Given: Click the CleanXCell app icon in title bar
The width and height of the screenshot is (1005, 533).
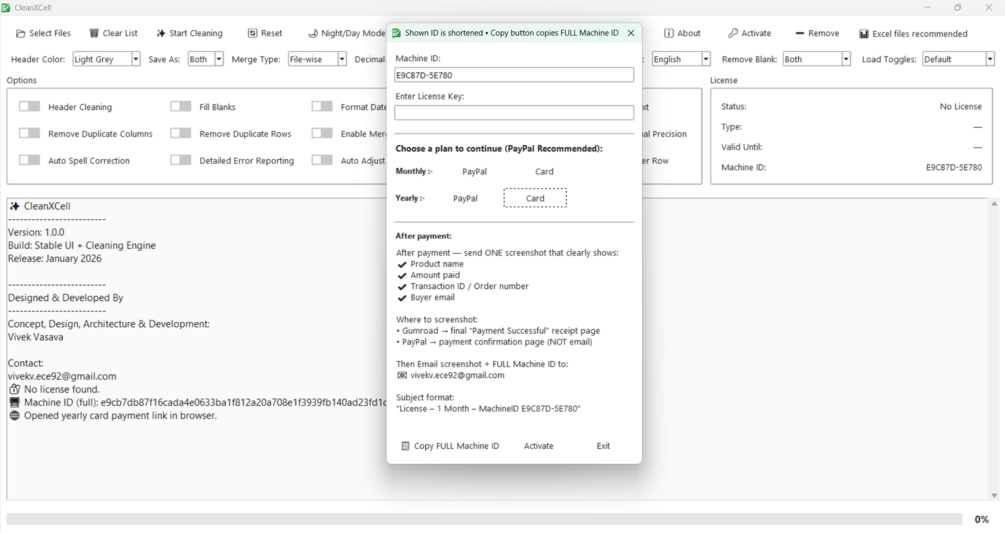Looking at the screenshot, I should tap(6, 8).
